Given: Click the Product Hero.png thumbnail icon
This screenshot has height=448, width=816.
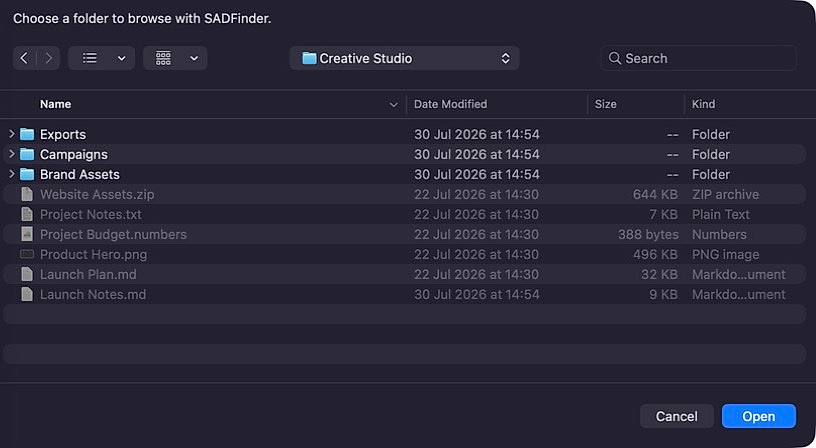Looking at the screenshot, I should point(27,254).
